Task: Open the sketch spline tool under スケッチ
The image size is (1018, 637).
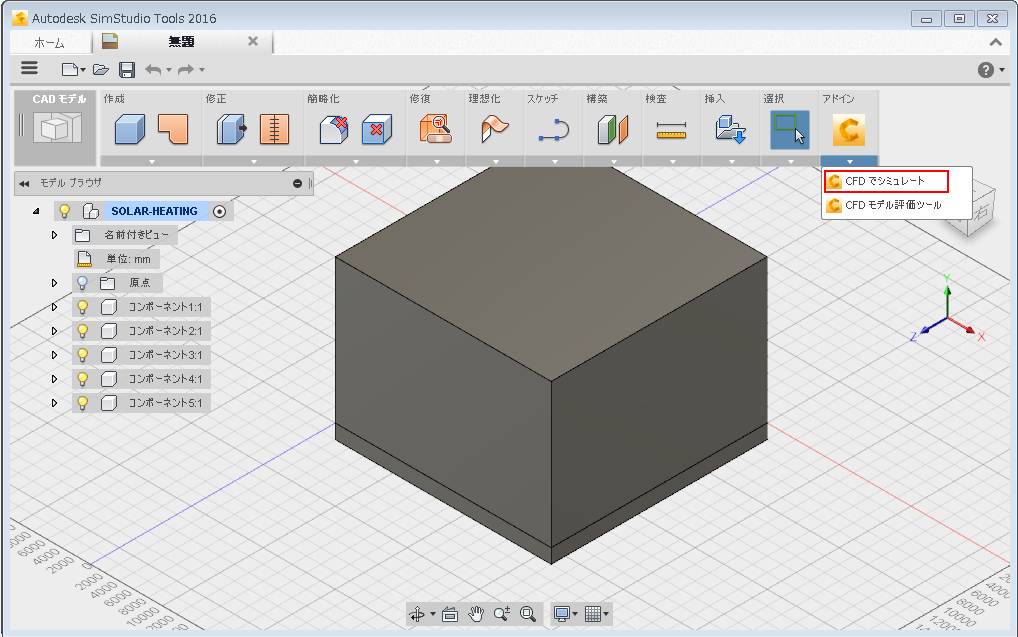Action: [553, 130]
